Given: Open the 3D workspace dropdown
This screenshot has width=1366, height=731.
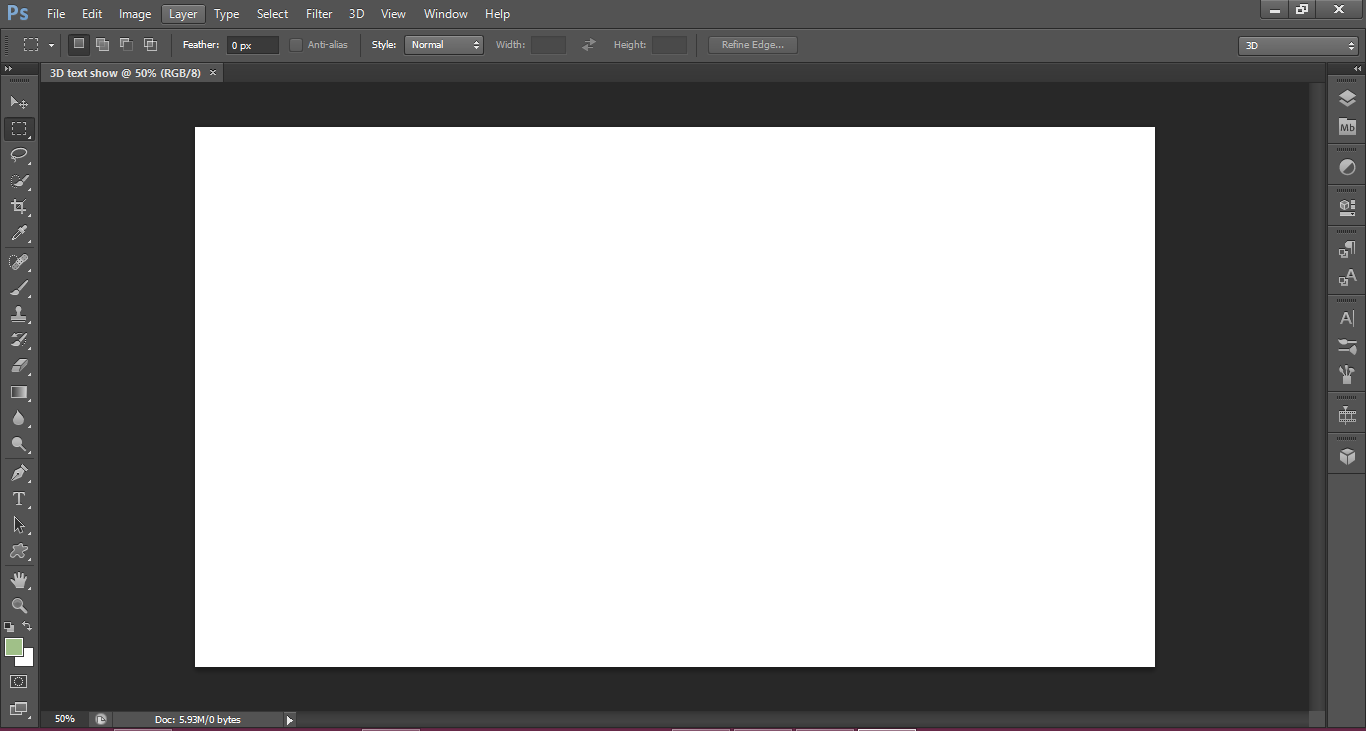Looking at the screenshot, I should click(1298, 45).
